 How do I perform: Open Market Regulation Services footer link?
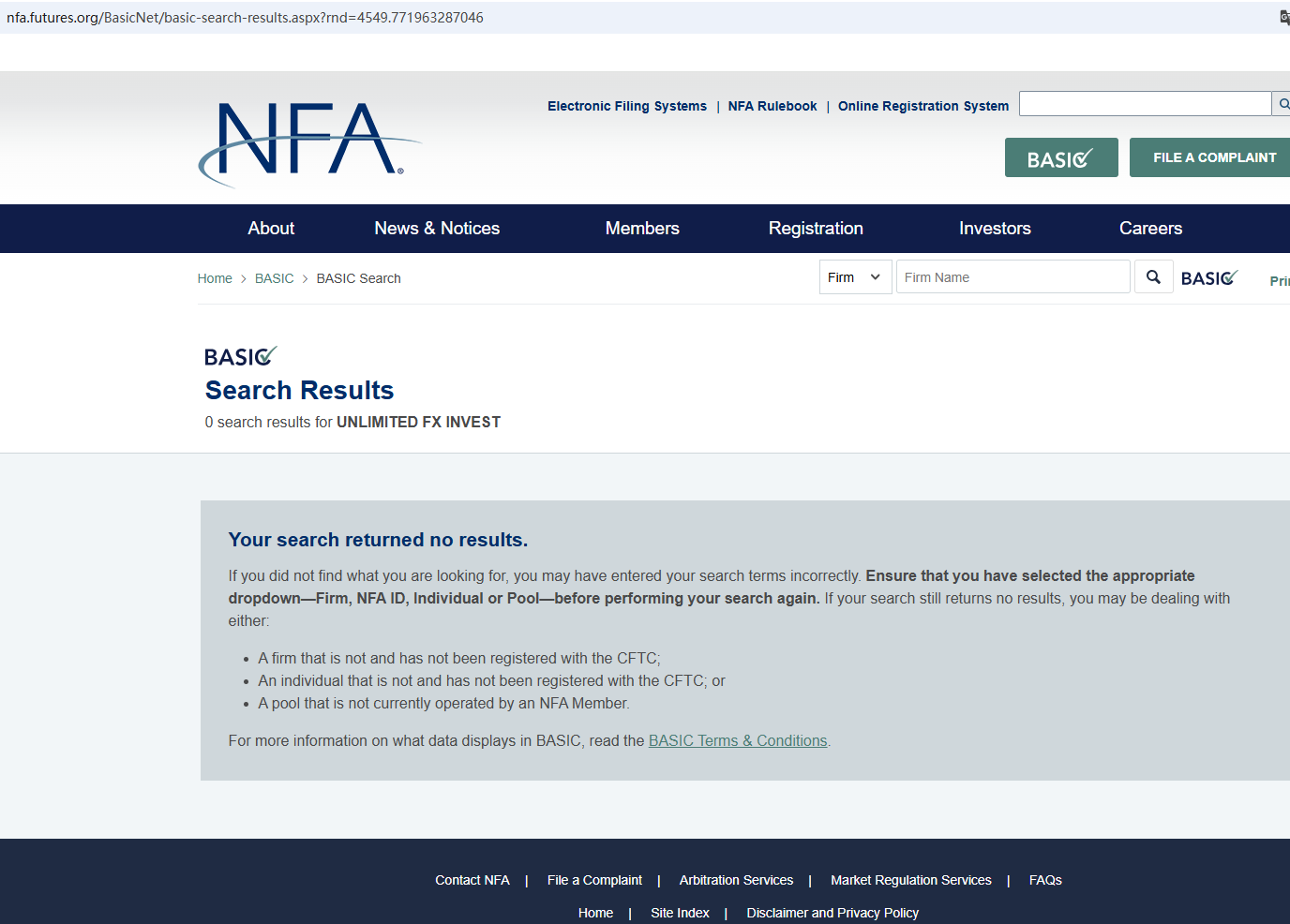tap(911, 880)
